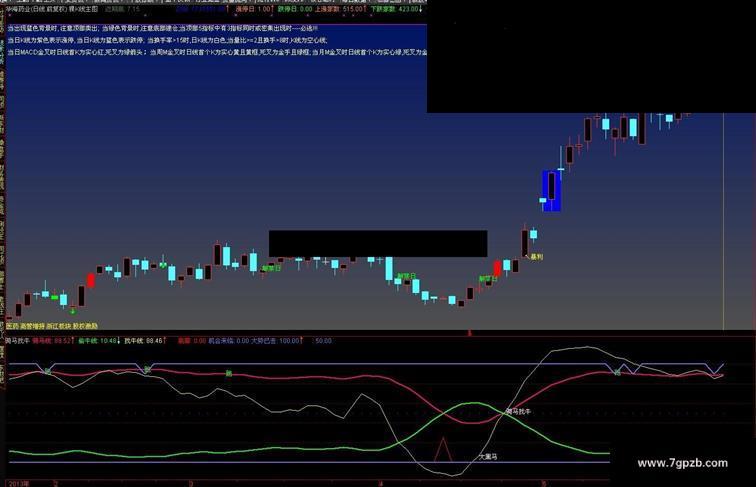The width and height of the screenshot is (756, 487).
Task: Select the blue-highlighted candlestick
Action: pyautogui.click(x=552, y=191)
